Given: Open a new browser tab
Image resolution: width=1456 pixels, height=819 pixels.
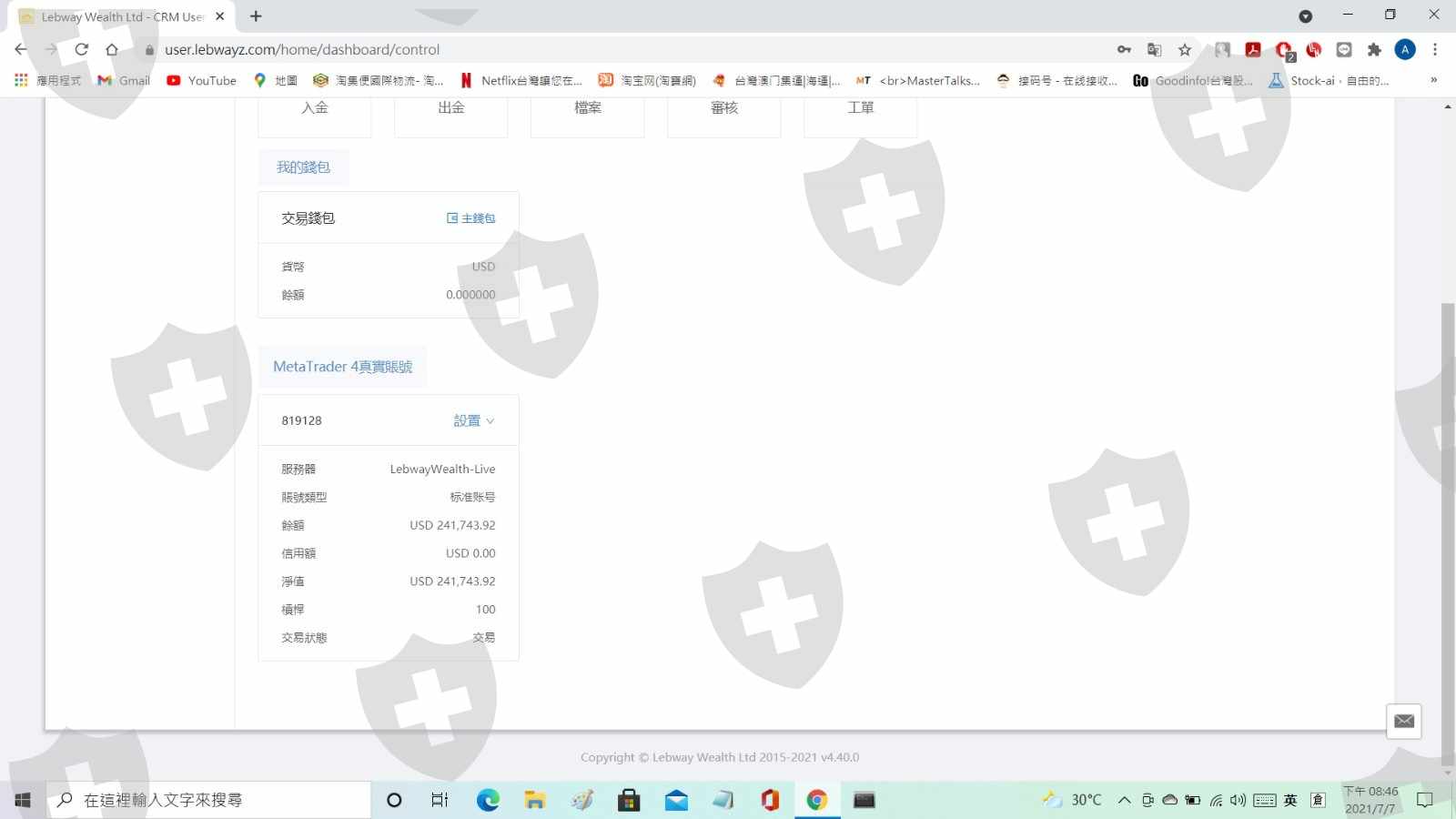Looking at the screenshot, I should 256,16.
